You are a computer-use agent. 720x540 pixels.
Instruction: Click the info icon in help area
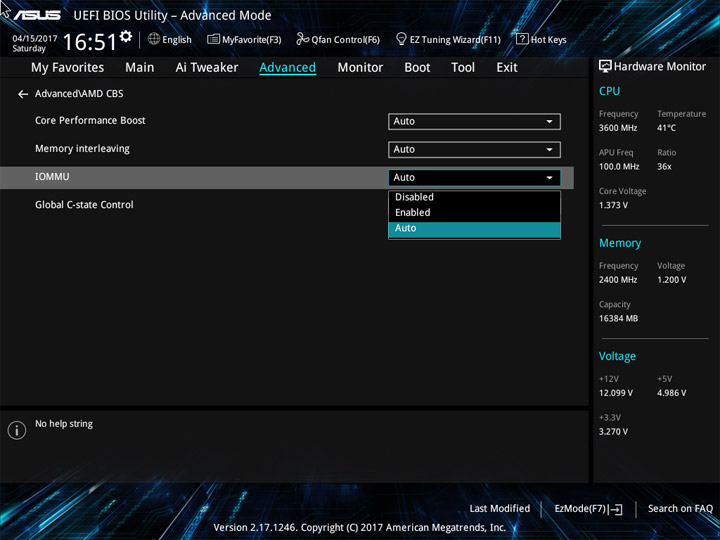[x=17, y=430]
